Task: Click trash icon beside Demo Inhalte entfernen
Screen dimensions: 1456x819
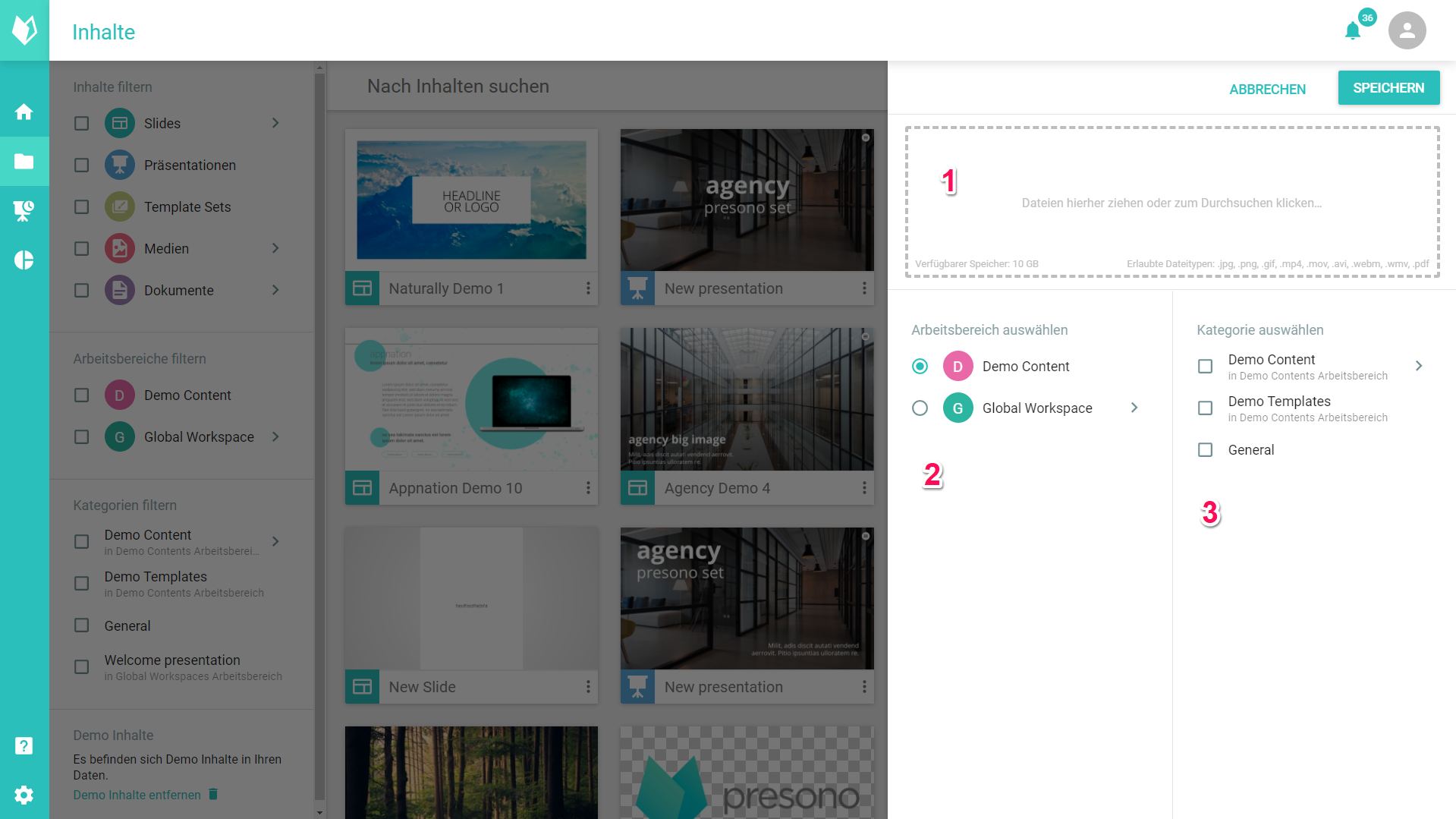Action: [213, 794]
